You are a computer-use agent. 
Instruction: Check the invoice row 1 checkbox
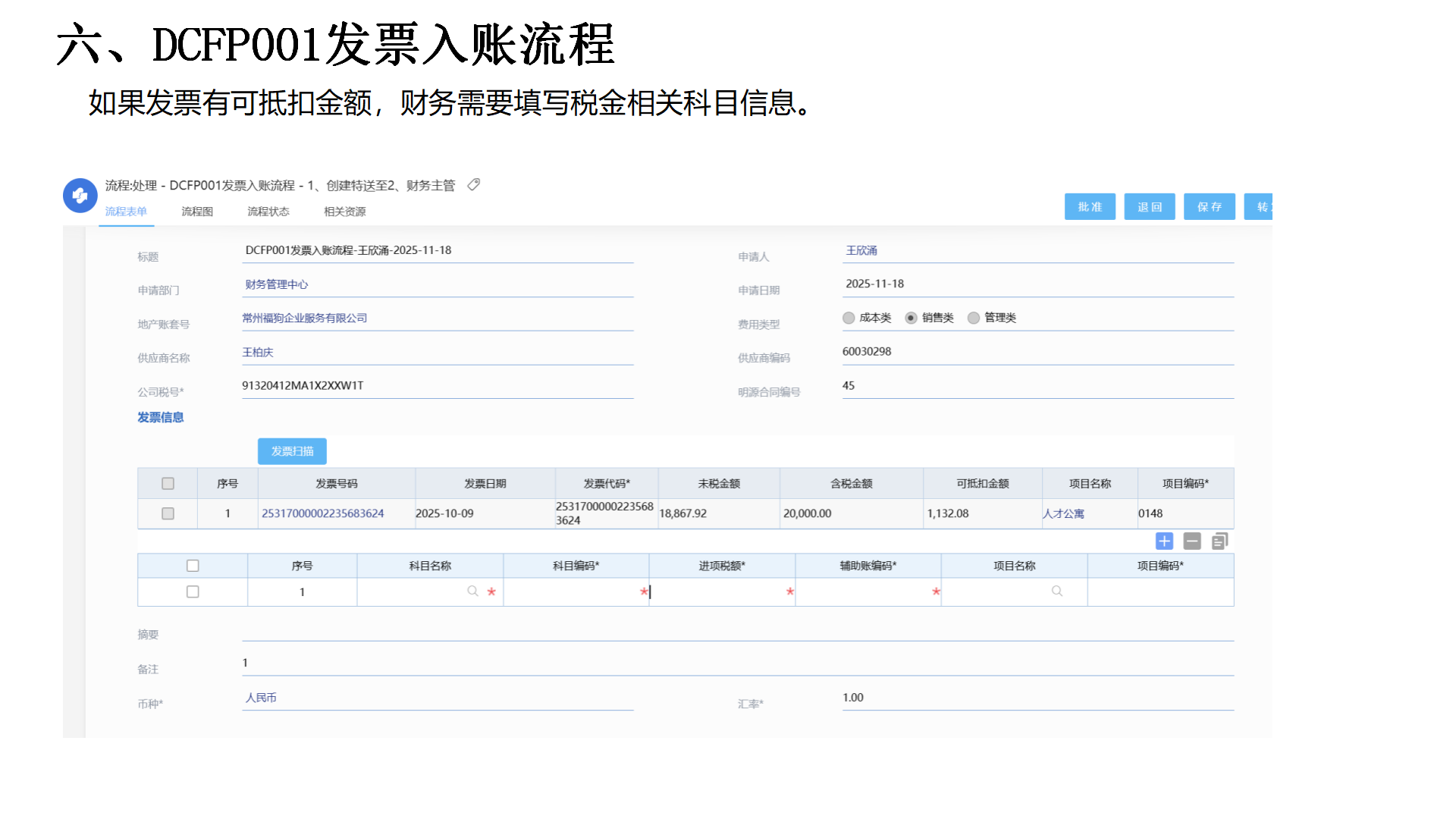(x=168, y=513)
